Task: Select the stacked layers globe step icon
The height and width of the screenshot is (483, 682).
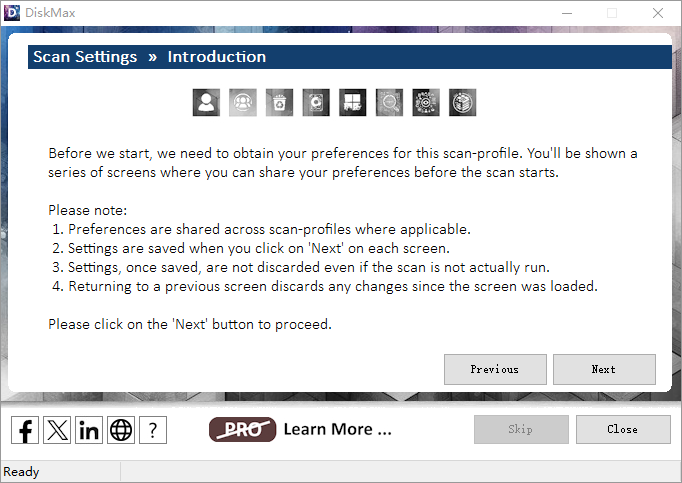Action: [x=462, y=102]
